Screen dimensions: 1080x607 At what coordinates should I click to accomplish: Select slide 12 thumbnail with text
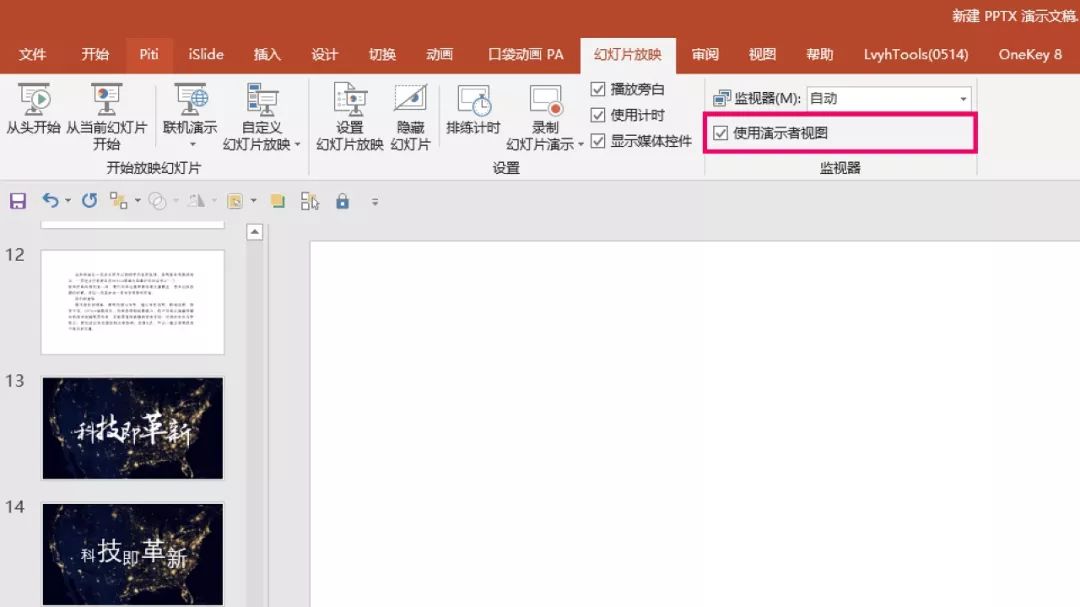(x=132, y=302)
